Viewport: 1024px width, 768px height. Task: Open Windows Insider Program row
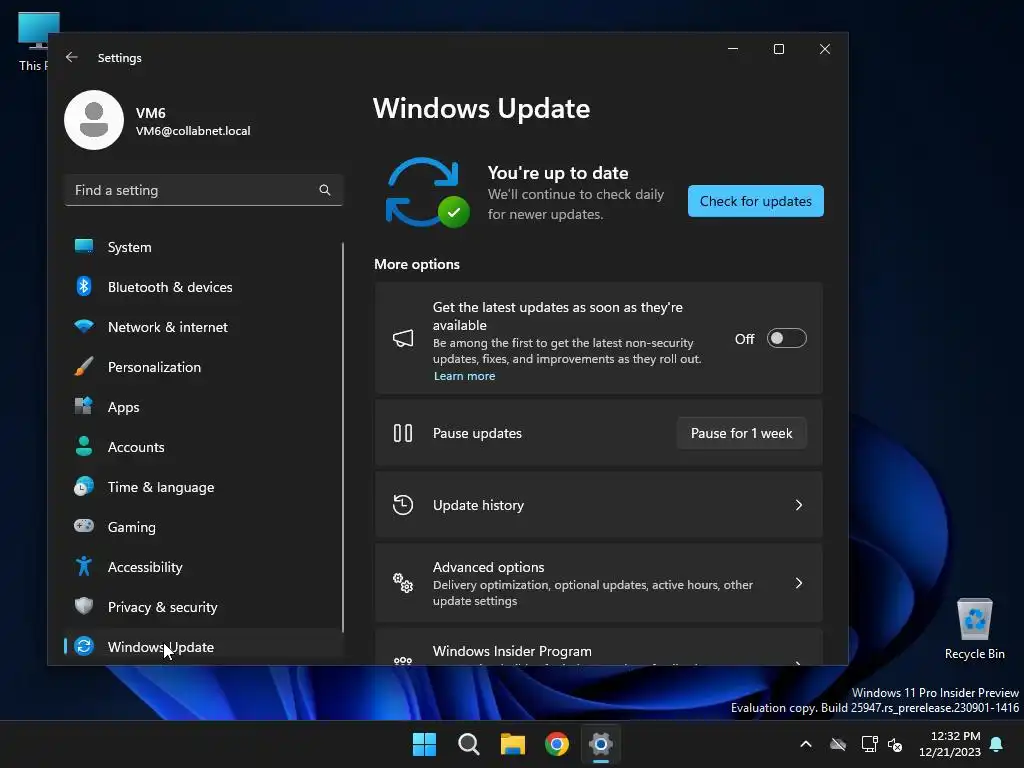point(598,647)
